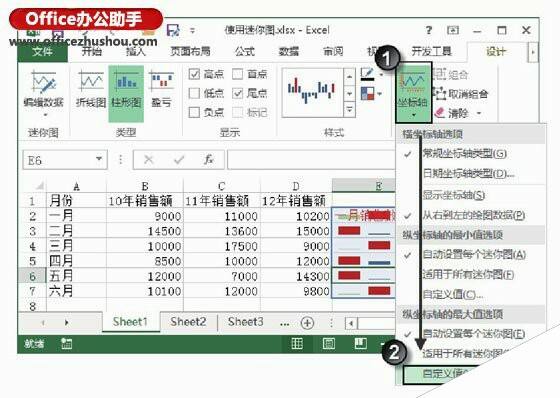560x398 pixels.
Task: Expand the Edit Data dropdown arrow
Action: tap(45, 115)
